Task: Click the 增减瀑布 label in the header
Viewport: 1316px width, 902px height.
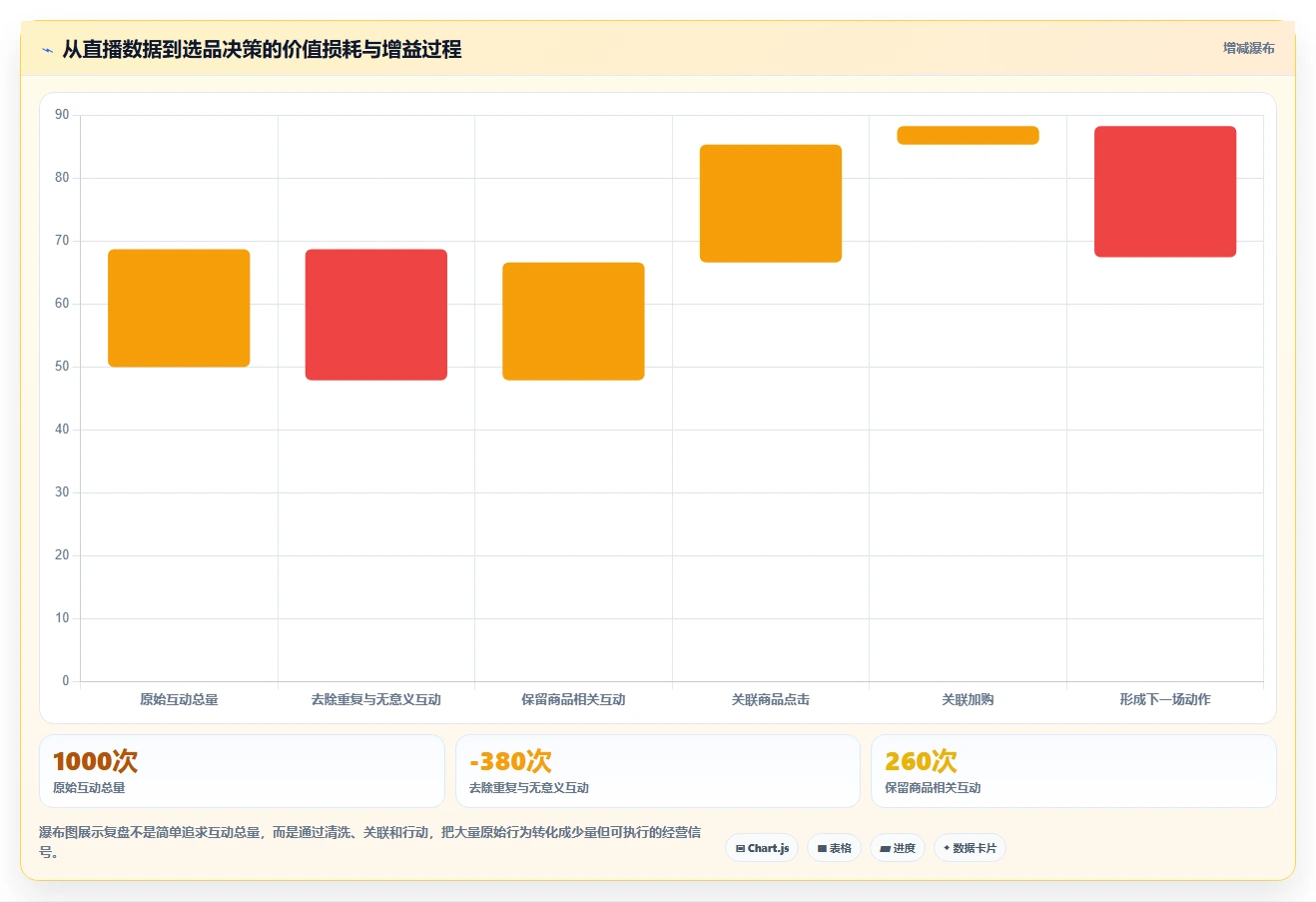Action: pyautogui.click(x=1248, y=48)
